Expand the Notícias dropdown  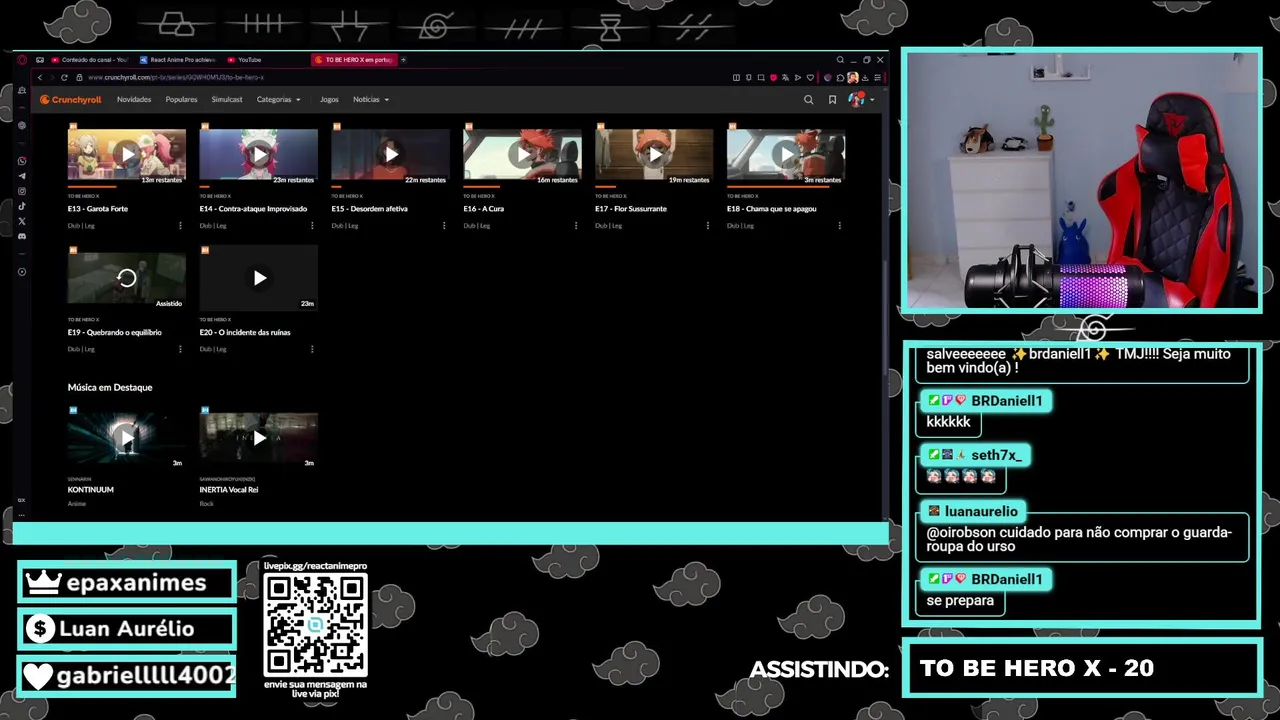point(371,100)
